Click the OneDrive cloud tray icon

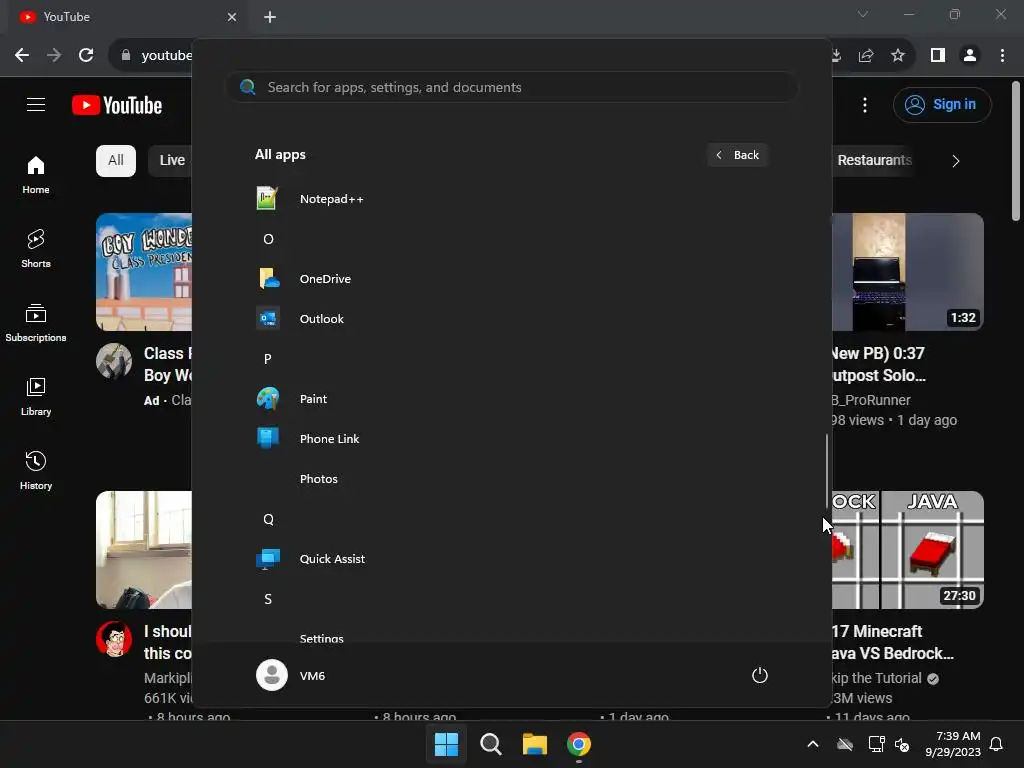tap(845, 744)
